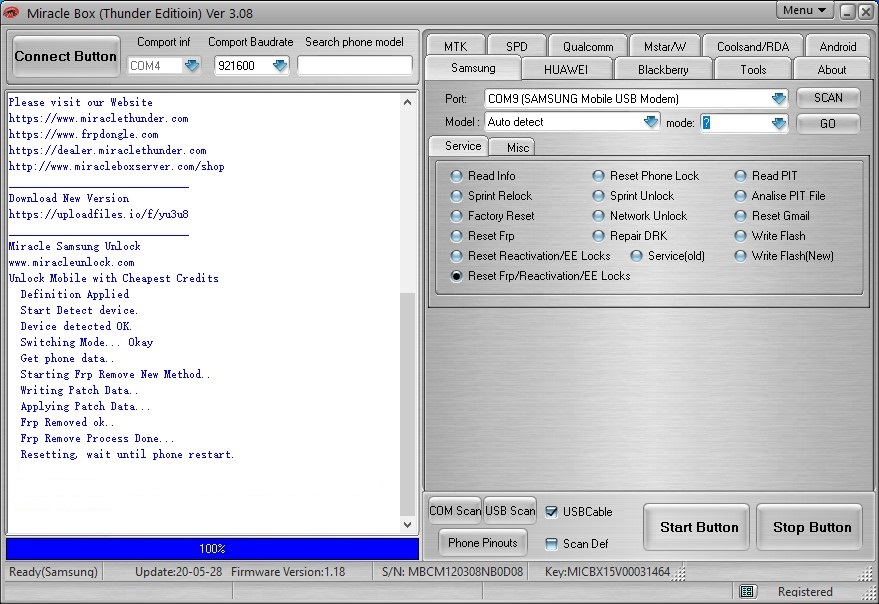Open the Comport Baudrate dropdown arrow
879x604 pixels.
pos(280,66)
